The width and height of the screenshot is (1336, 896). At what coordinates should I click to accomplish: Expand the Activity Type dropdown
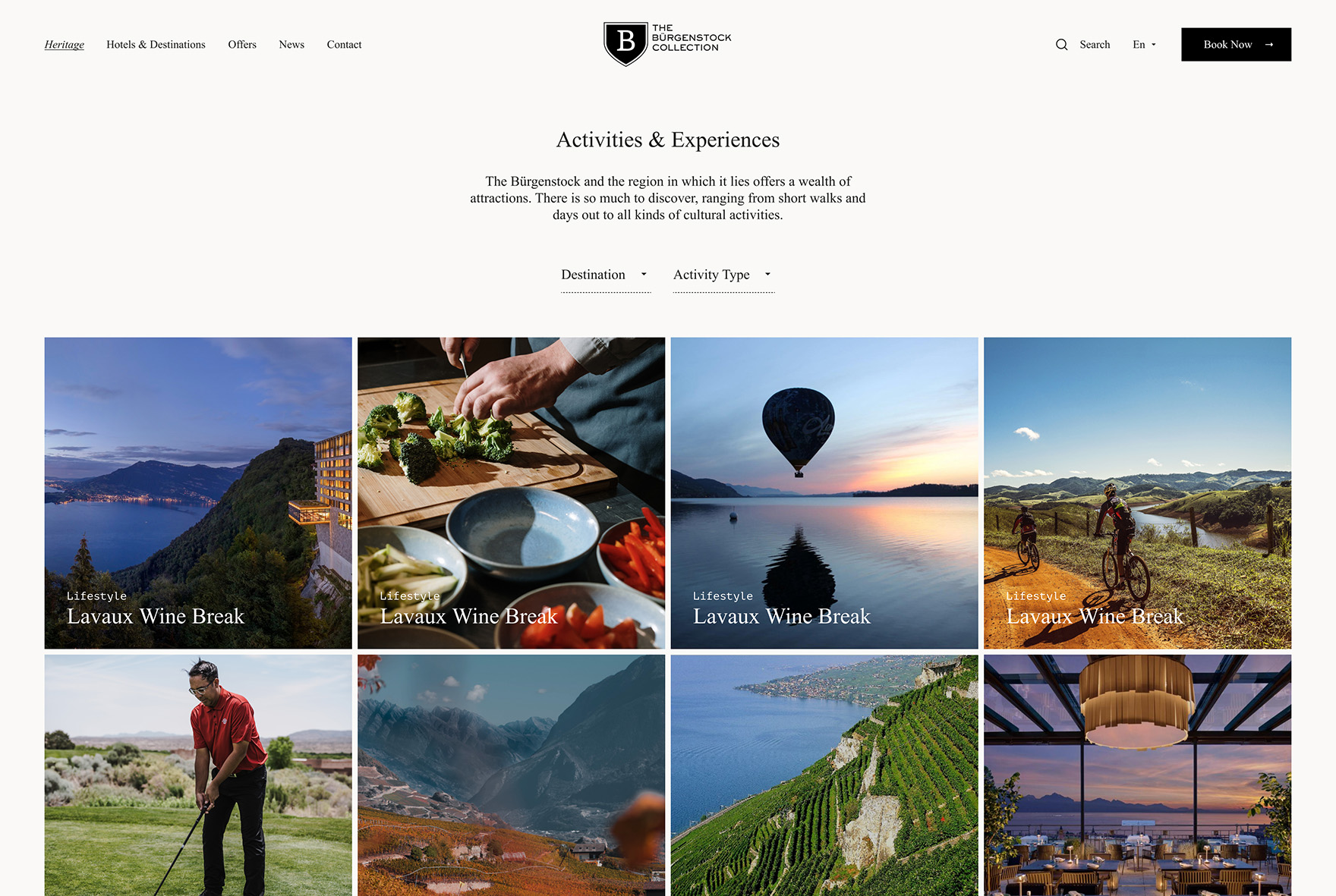723,275
